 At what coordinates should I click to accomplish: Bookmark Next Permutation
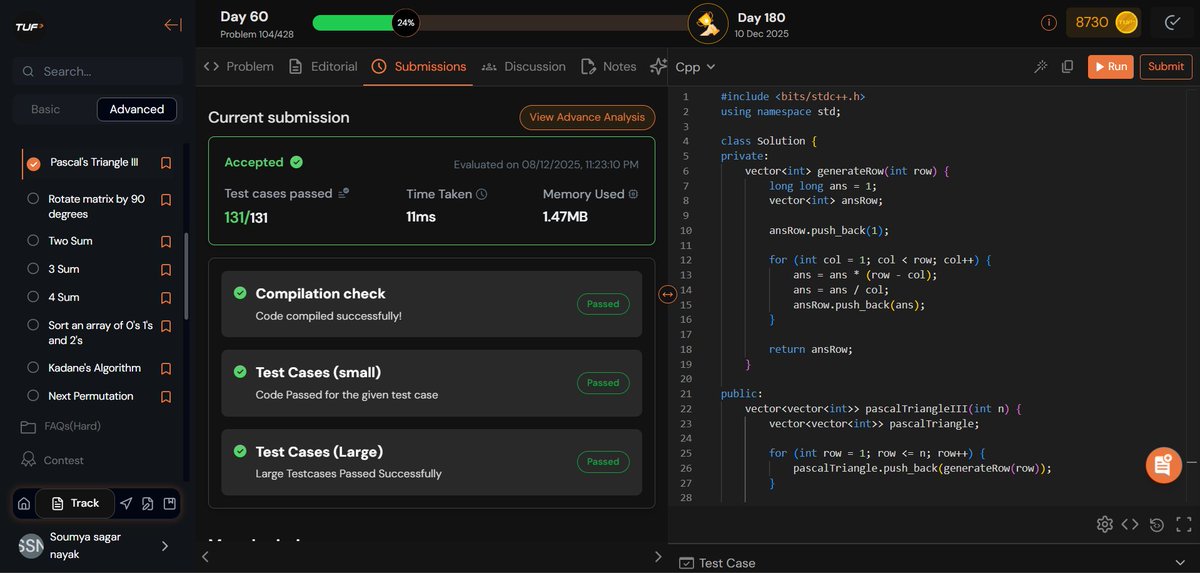coord(166,396)
